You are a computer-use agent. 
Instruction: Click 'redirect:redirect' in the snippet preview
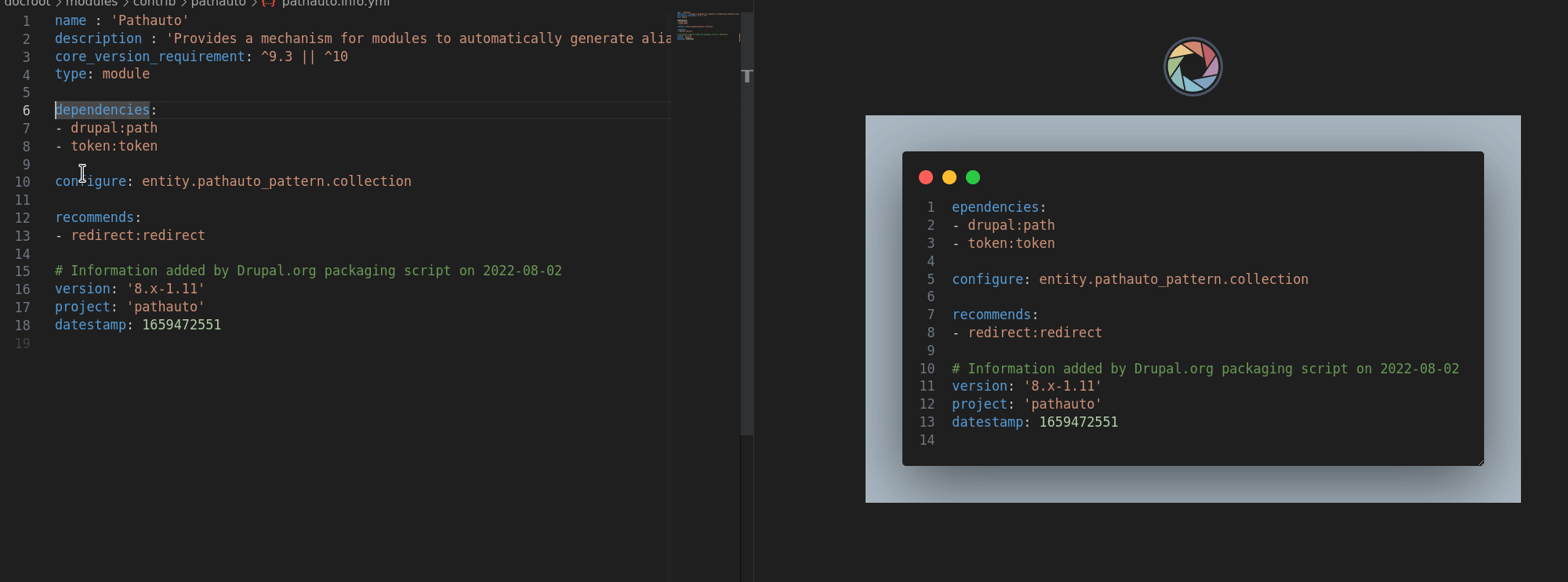(1035, 333)
